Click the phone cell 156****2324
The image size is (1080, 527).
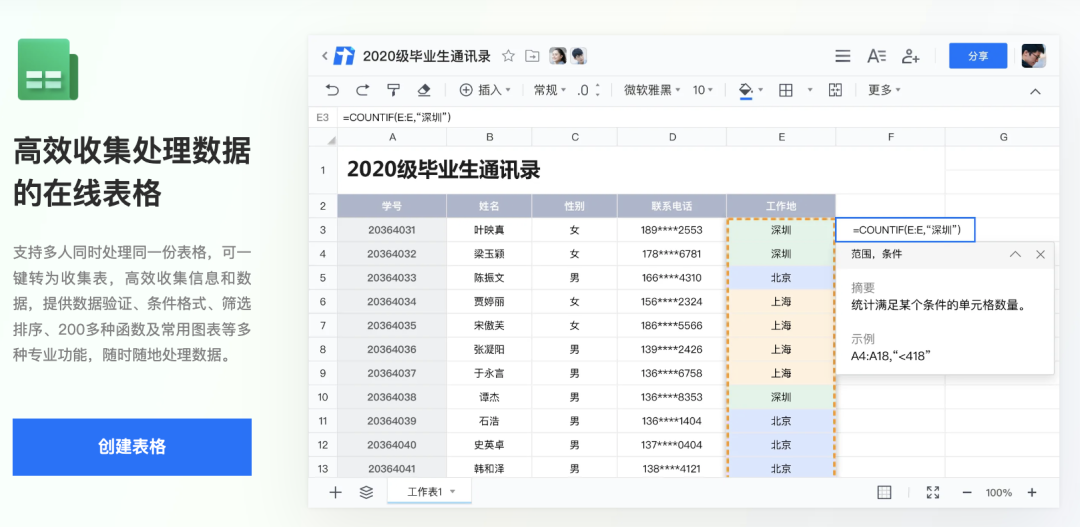tap(672, 302)
